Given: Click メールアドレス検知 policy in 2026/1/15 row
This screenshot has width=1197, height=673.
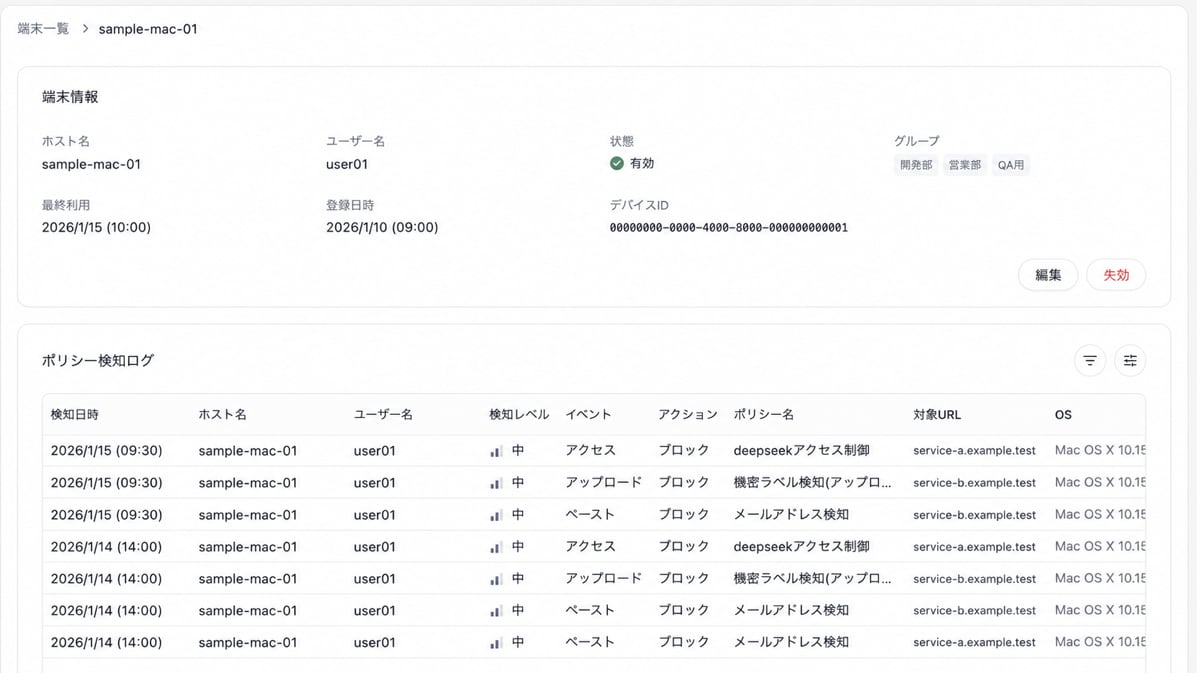Looking at the screenshot, I should pyautogui.click(x=791, y=515).
